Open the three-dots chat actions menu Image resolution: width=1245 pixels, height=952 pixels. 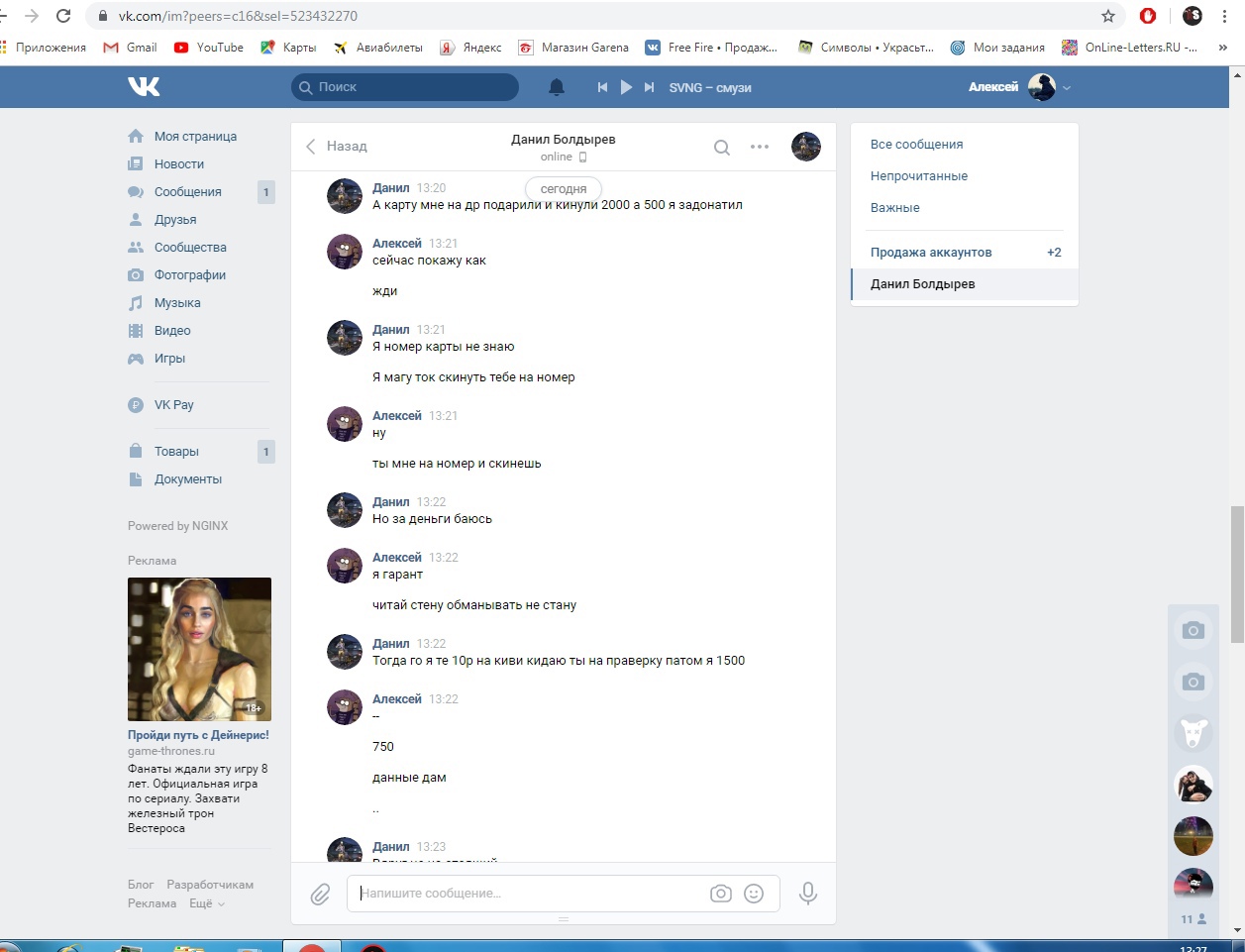click(760, 147)
